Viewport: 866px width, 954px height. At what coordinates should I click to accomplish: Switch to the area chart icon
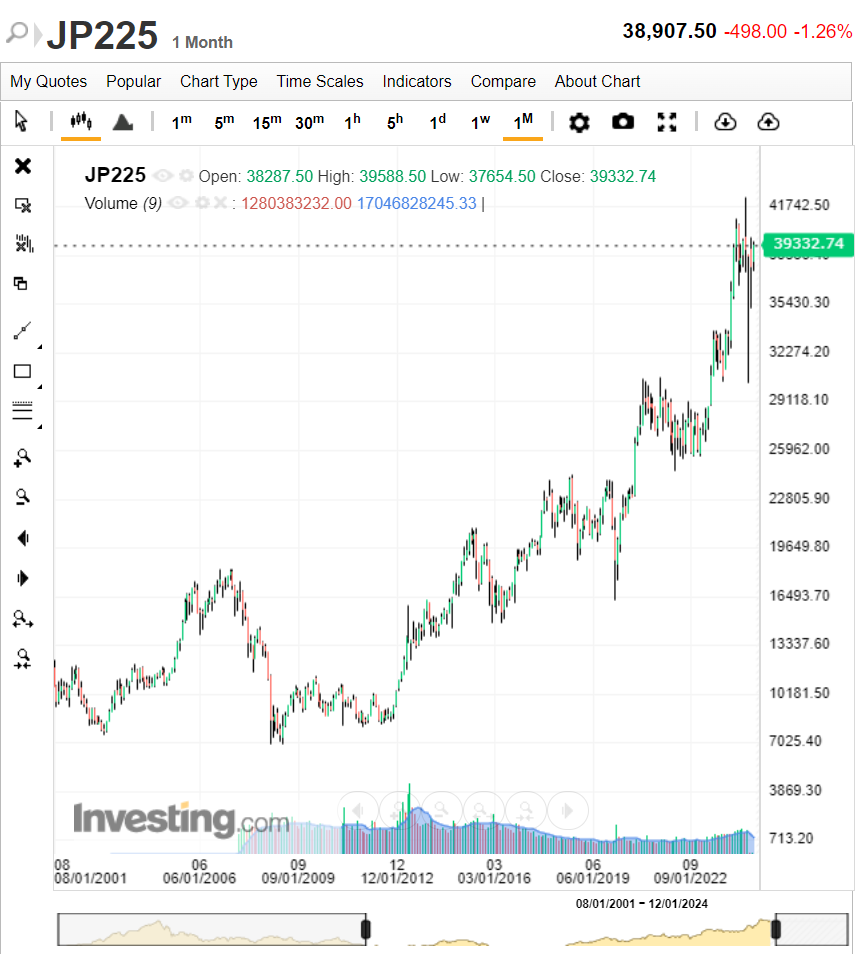(x=123, y=122)
